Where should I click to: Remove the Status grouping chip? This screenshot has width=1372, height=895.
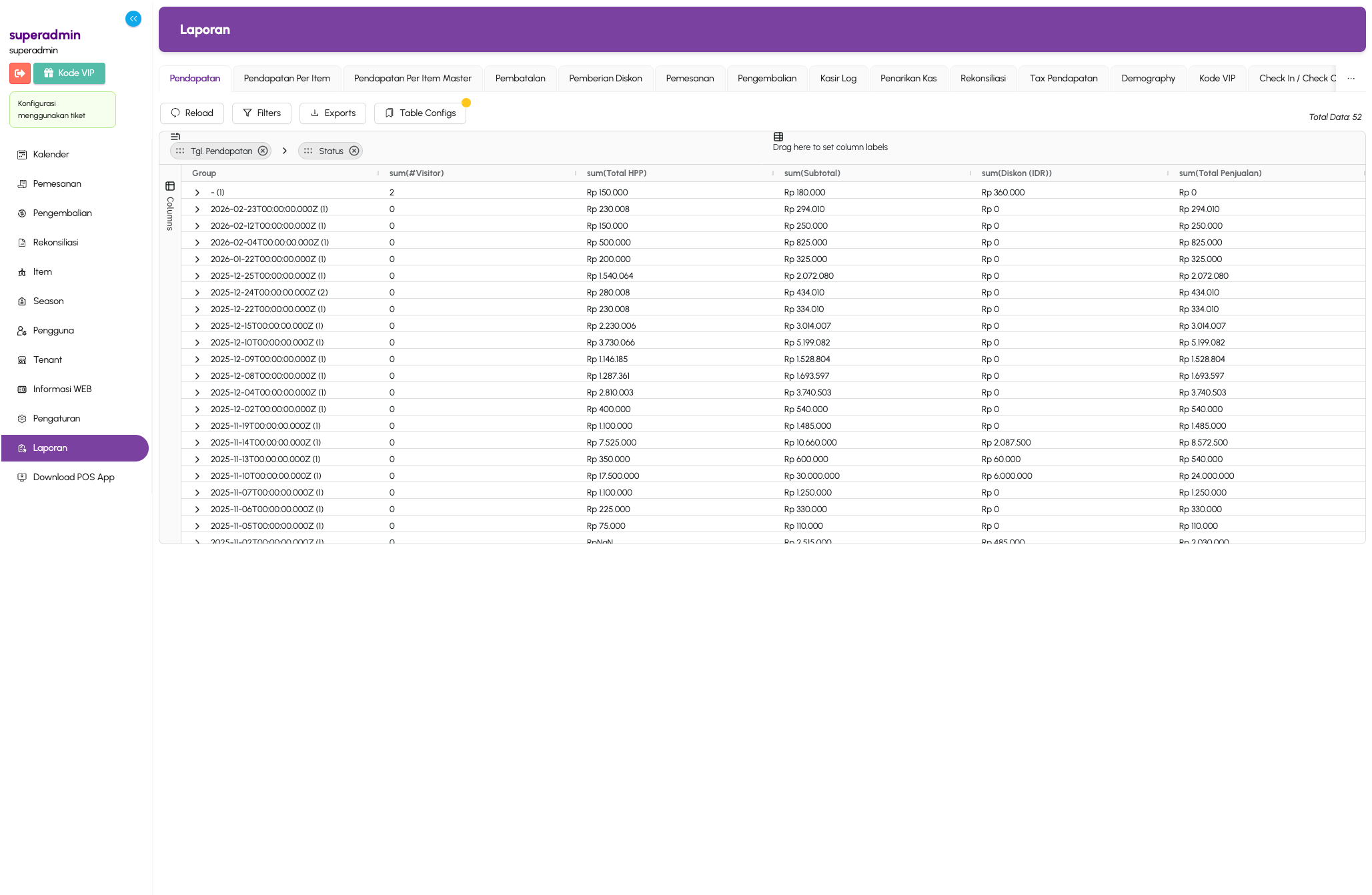(354, 151)
